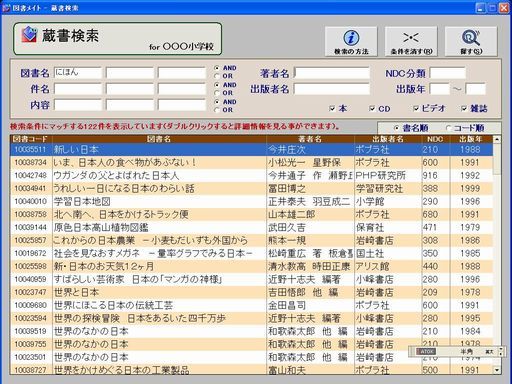This screenshot has height=384, width=512.
Task: Click the ATOK input method toolbar
Action: click(456, 352)
